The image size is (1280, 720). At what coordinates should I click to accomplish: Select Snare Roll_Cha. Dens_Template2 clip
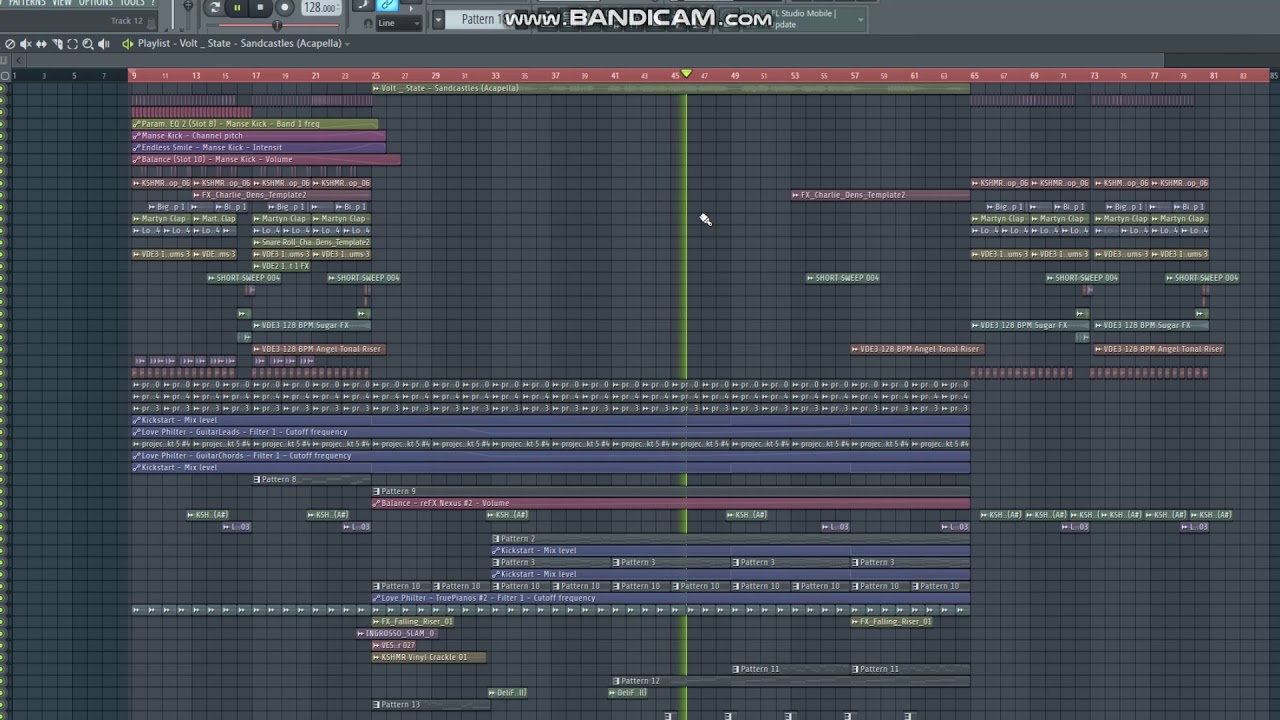(x=312, y=242)
